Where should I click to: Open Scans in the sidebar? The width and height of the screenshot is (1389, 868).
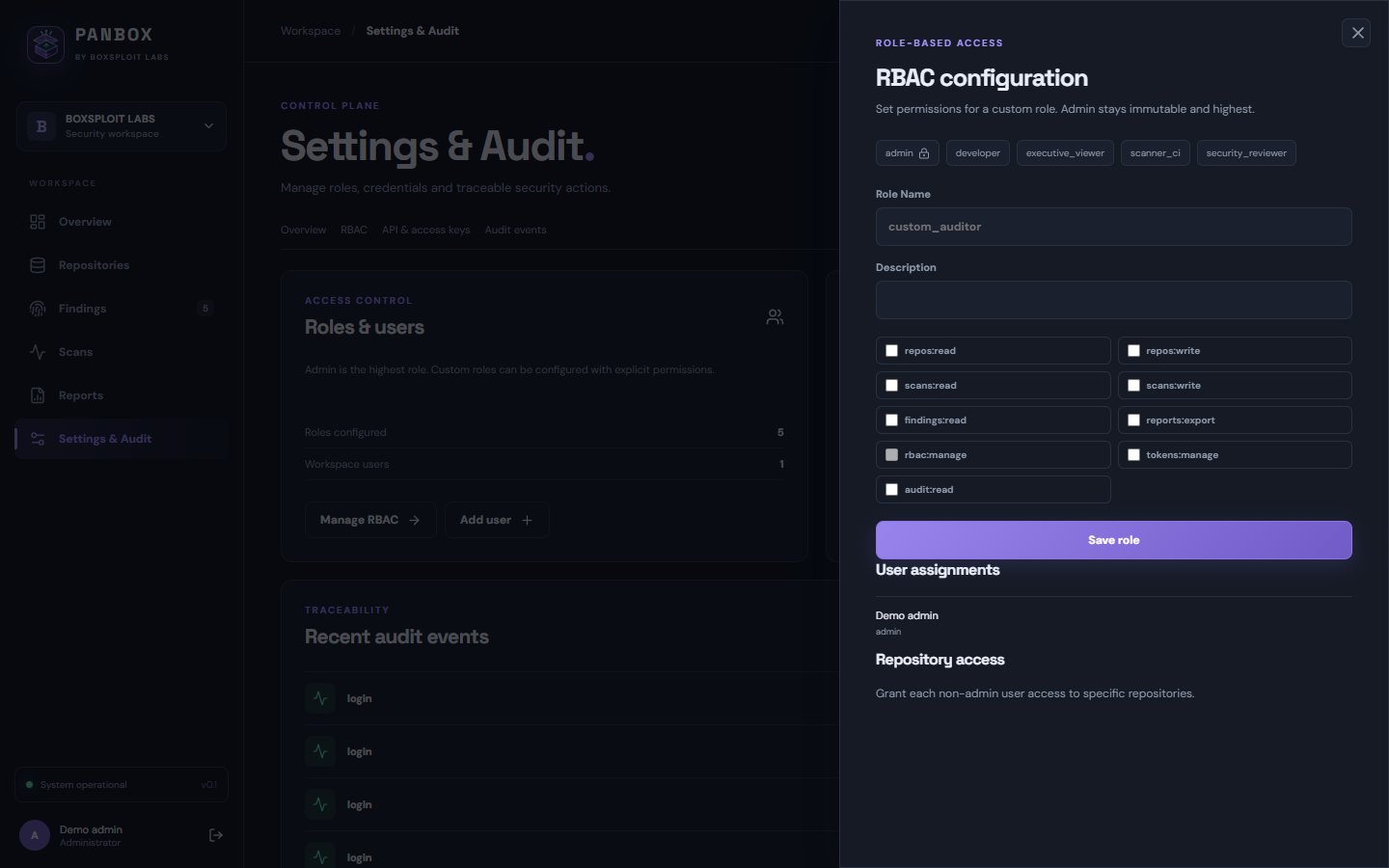[x=122, y=352]
